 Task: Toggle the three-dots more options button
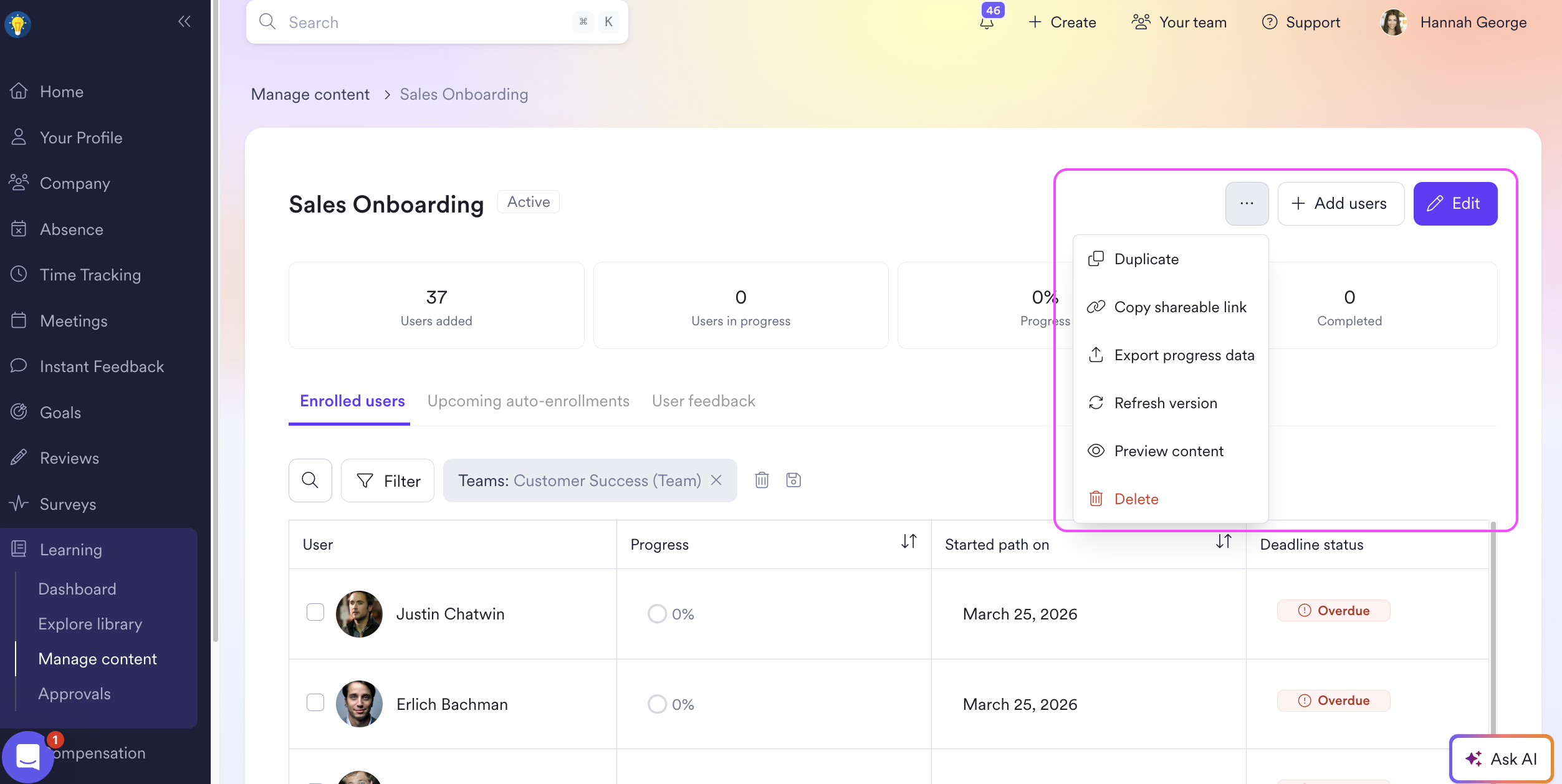(x=1247, y=204)
